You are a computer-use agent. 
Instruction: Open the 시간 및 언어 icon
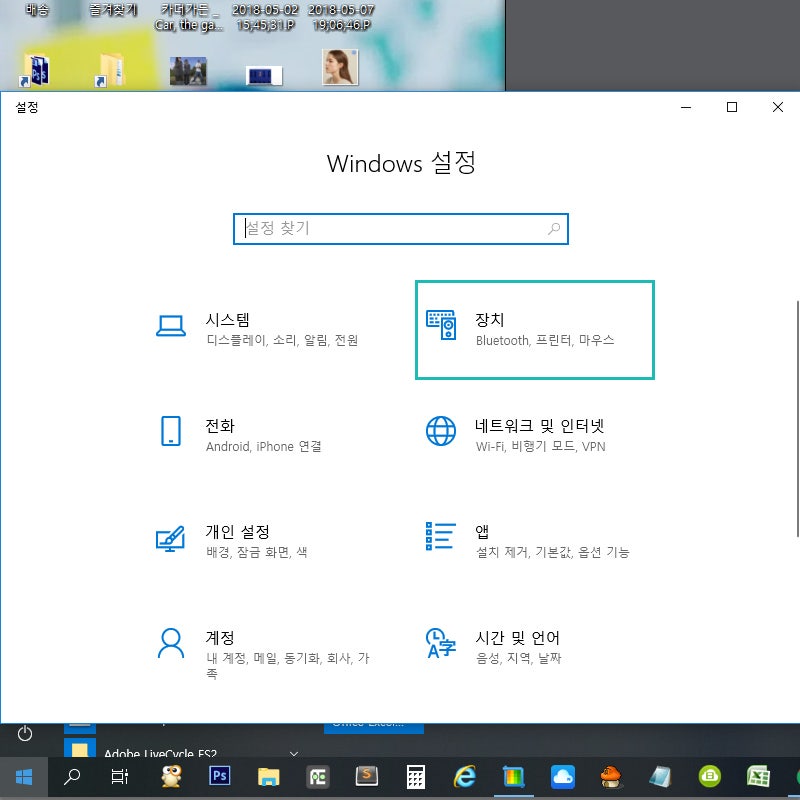pyautogui.click(x=441, y=643)
